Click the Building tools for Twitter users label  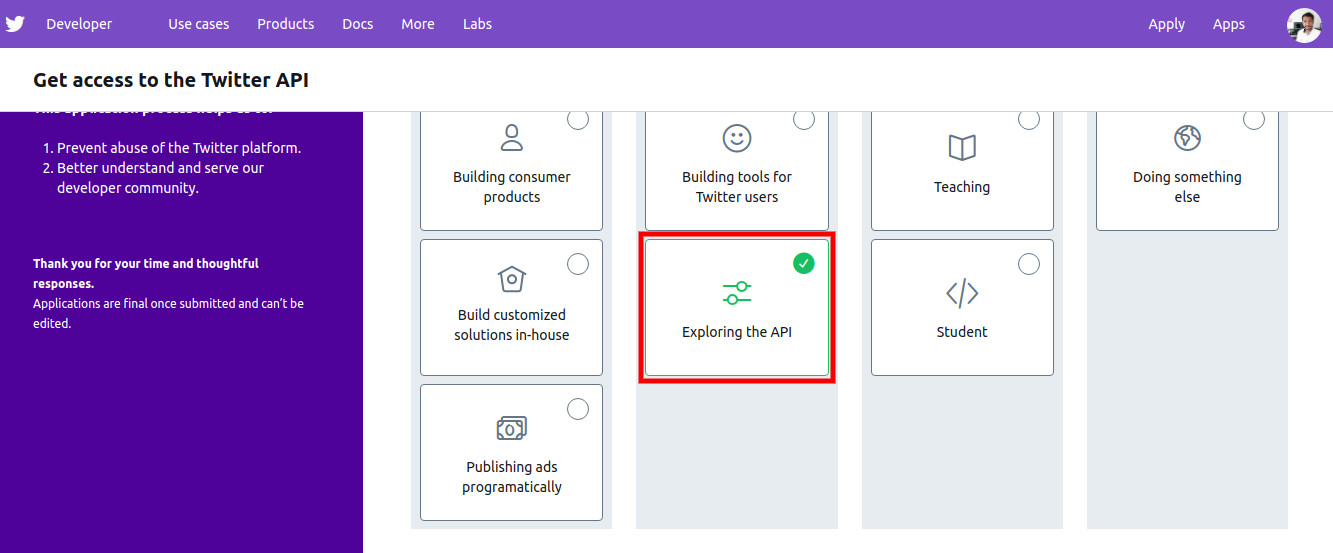click(737, 187)
